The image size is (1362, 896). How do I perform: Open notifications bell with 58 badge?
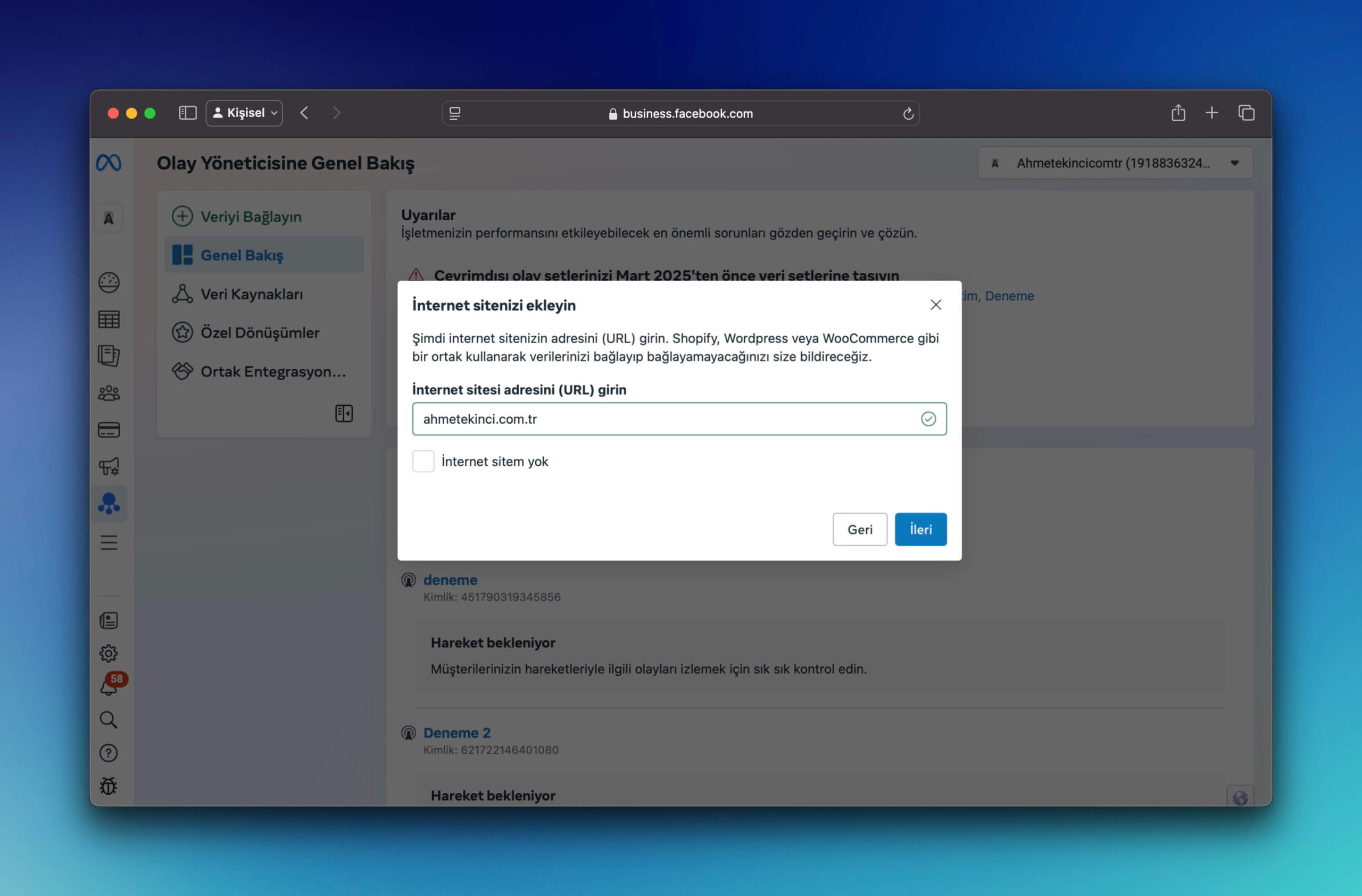pos(109,685)
